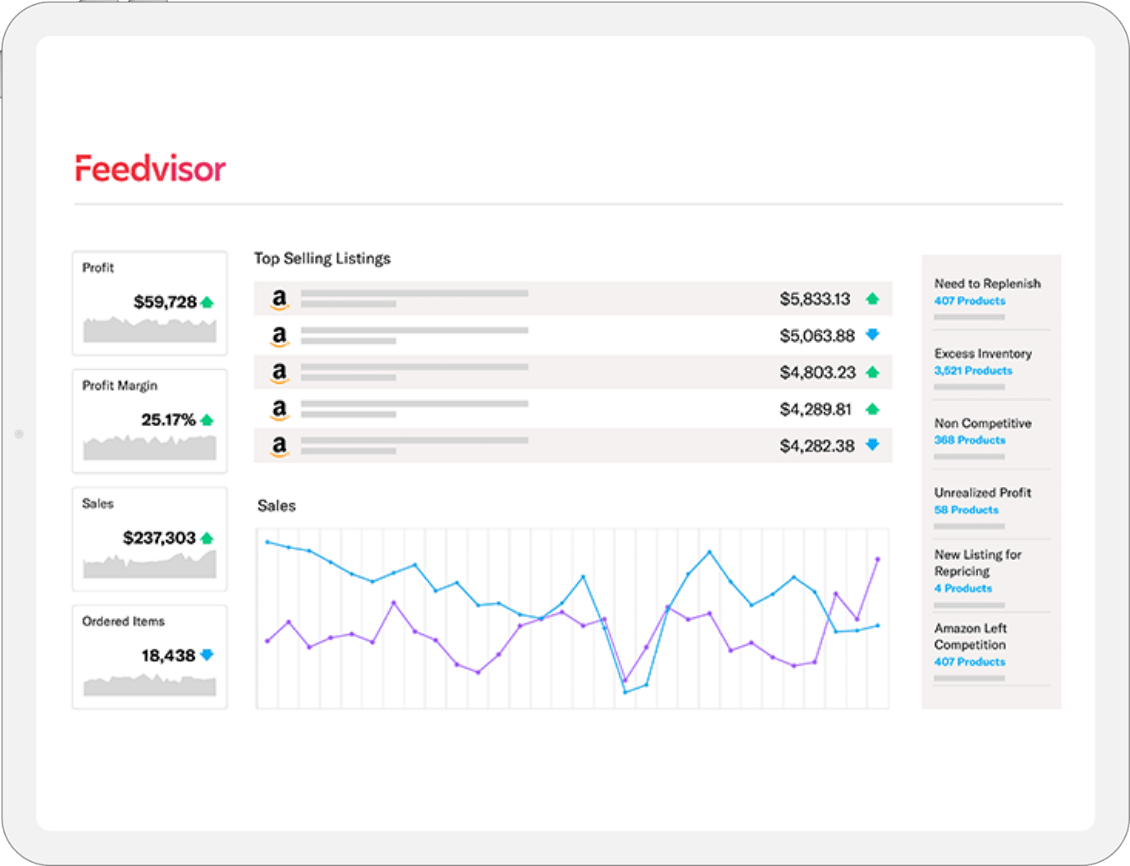The height and width of the screenshot is (866, 1130).
Task: Open the listing marked by the fourth Amazon icon
Action: coord(279,409)
